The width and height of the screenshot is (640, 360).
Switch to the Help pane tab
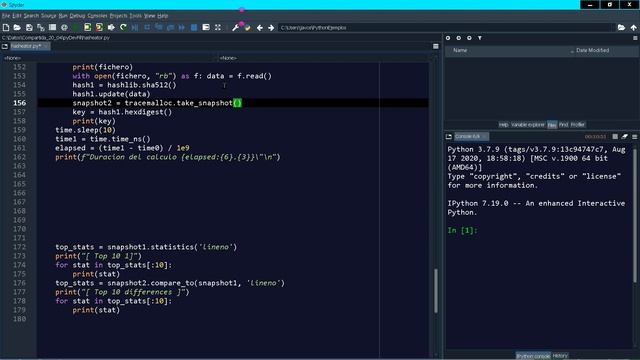[x=504, y=124]
